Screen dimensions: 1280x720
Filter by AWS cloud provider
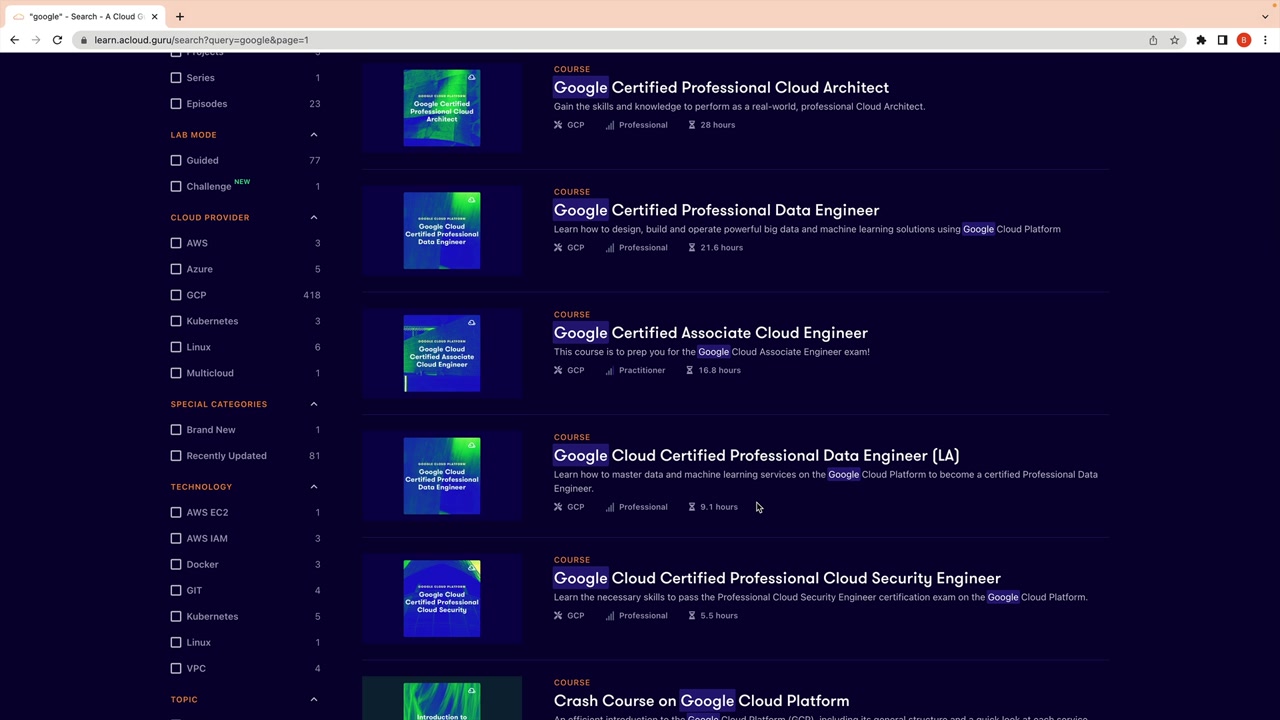click(x=176, y=243)
